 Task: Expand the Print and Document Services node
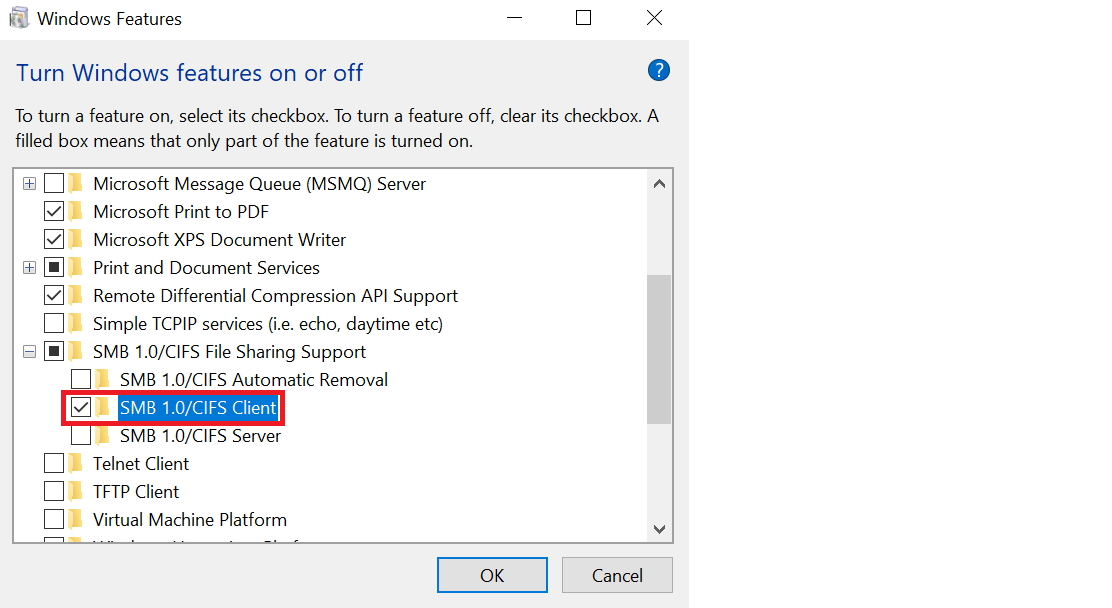coord(29,267)
